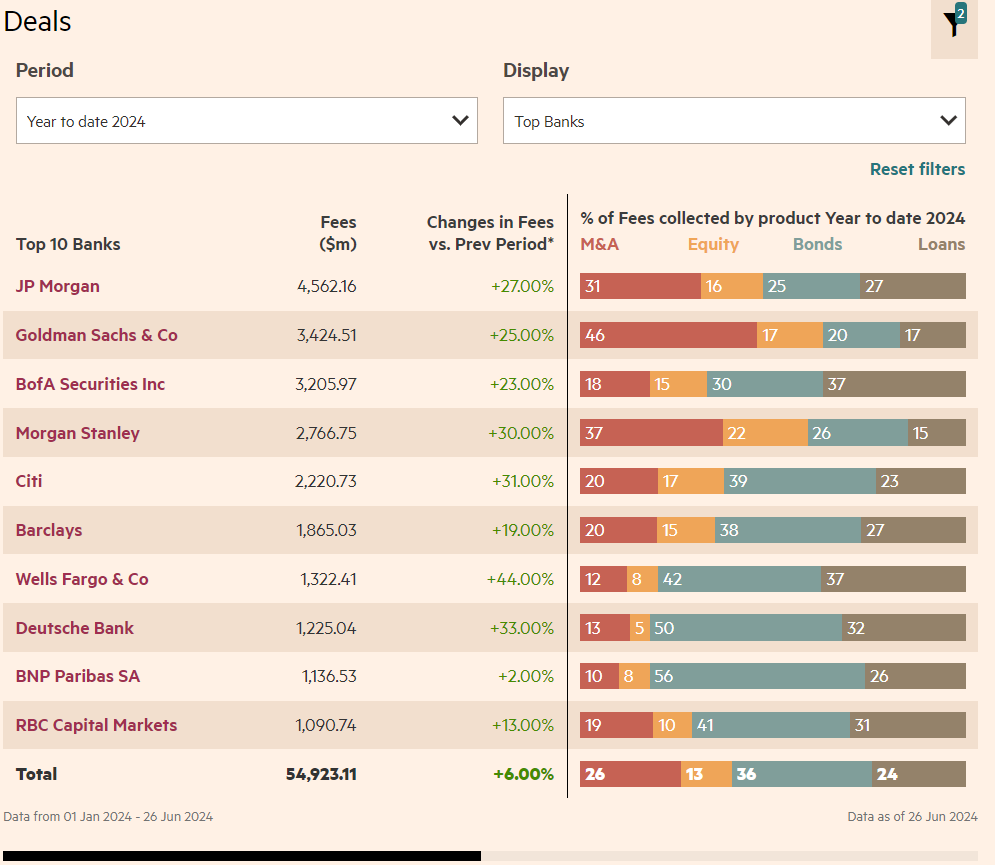Open the filter funnel icon
Image resolution: width=995 pixels, height=865 pixels.
pyautogui.click(x=954, y=25)
